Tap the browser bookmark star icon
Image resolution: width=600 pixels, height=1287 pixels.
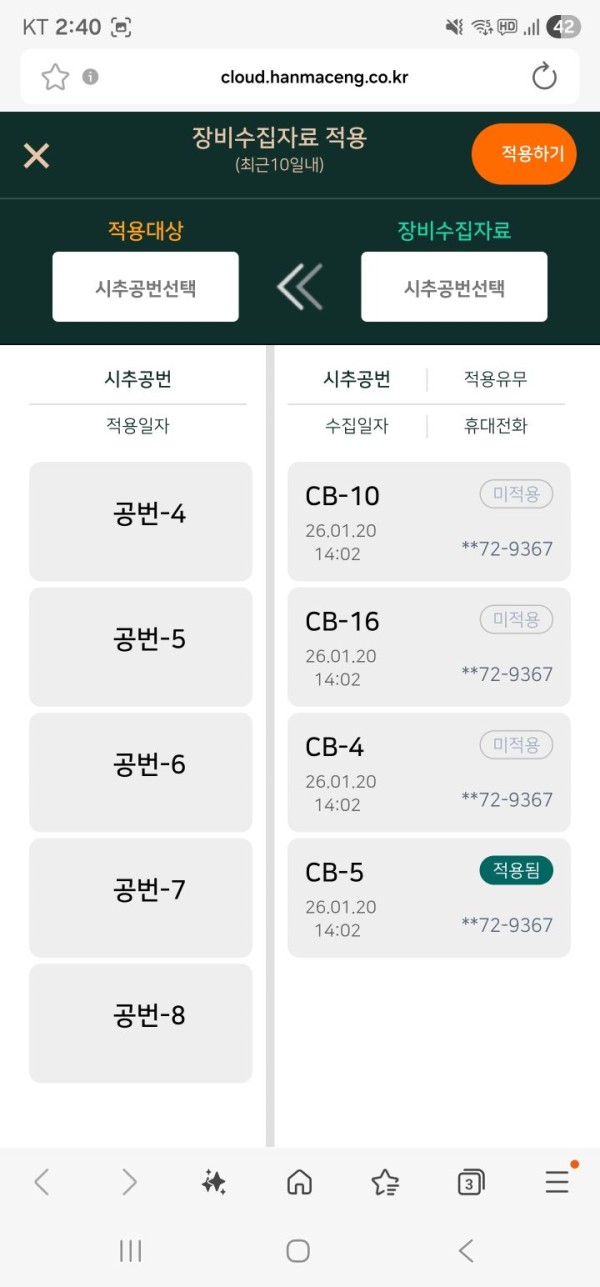[x=55, y=77]
